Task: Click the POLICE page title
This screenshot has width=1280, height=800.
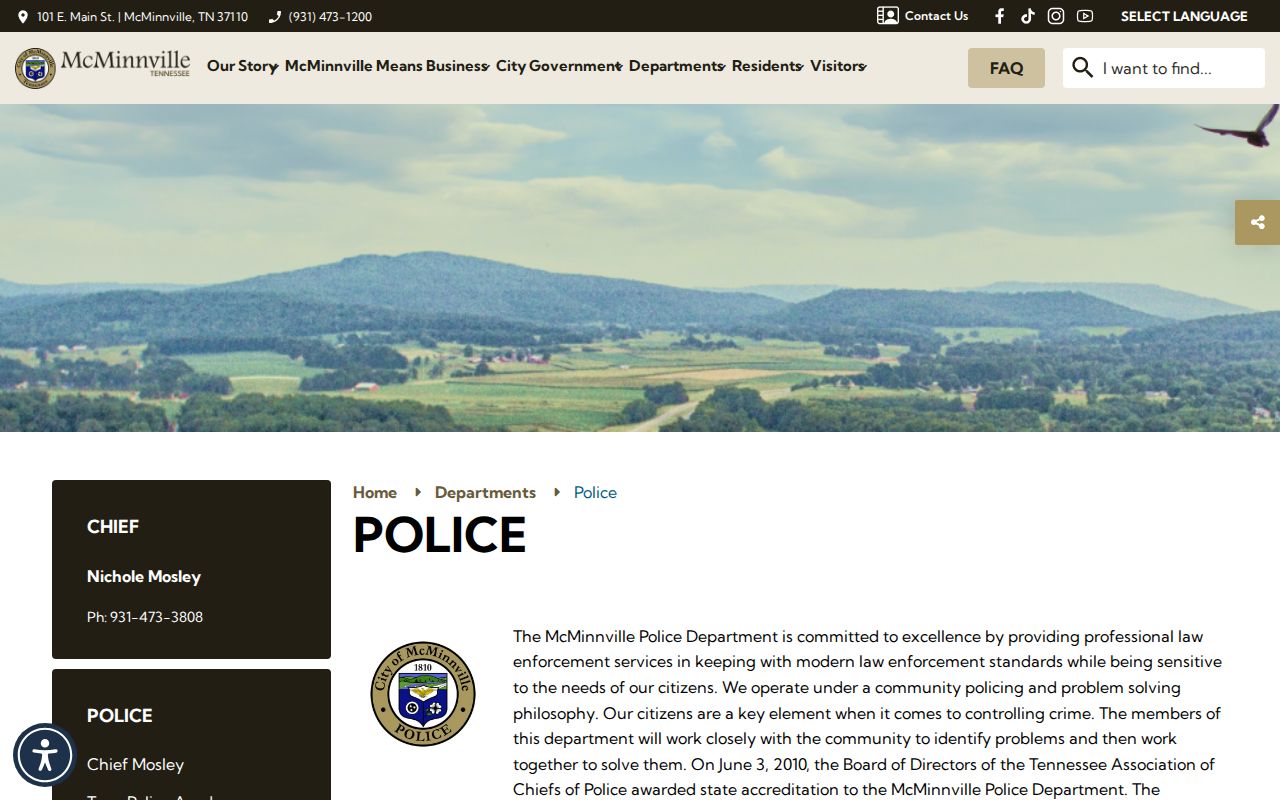Action: 439,535
